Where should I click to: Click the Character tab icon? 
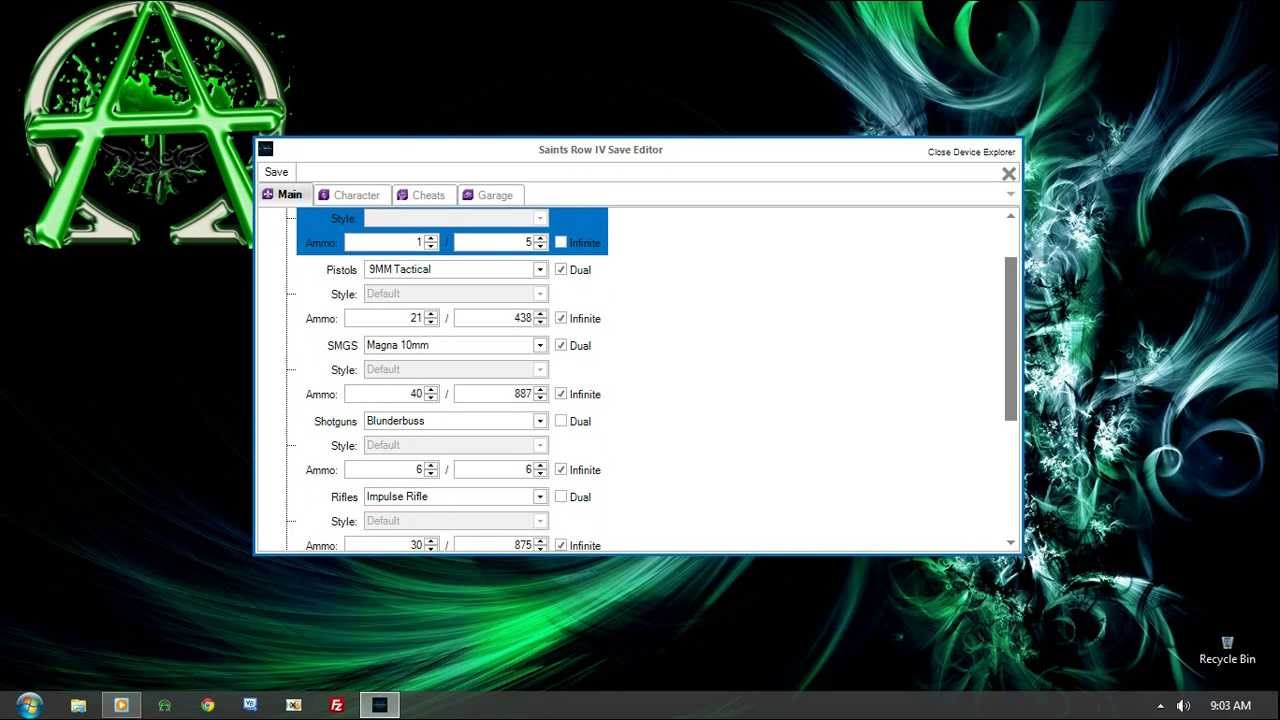tap(324, 195)
